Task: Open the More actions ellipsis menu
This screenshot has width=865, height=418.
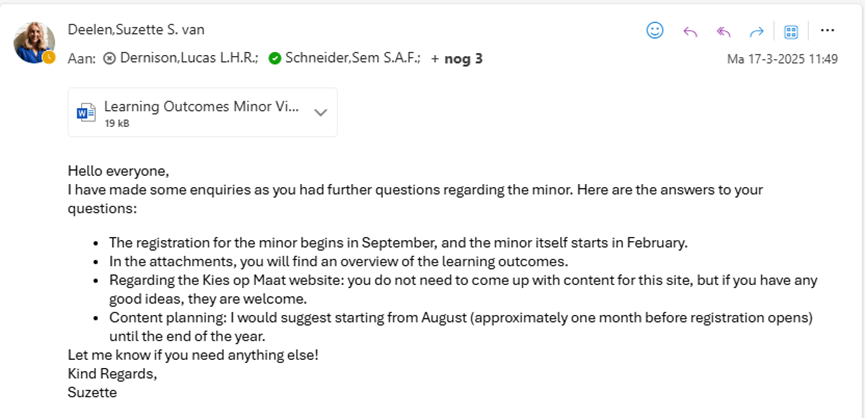Action: point(827,31)
